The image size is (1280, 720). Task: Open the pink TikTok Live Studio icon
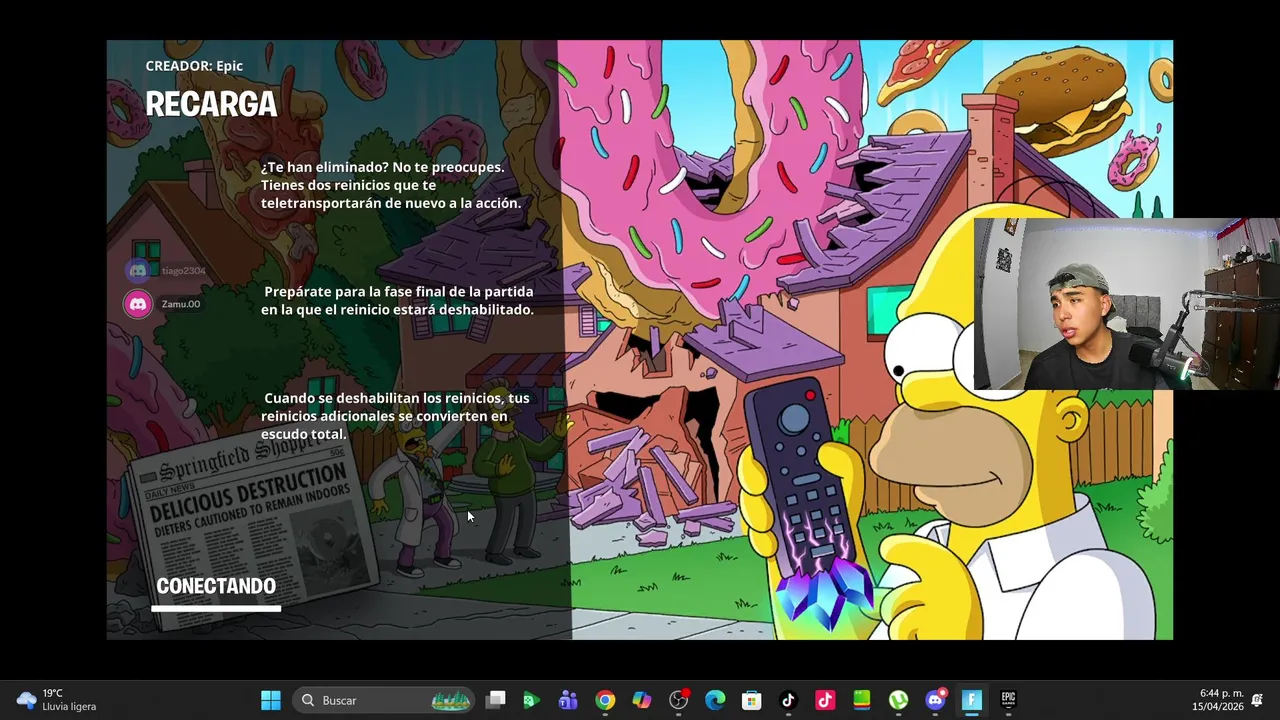825,700
